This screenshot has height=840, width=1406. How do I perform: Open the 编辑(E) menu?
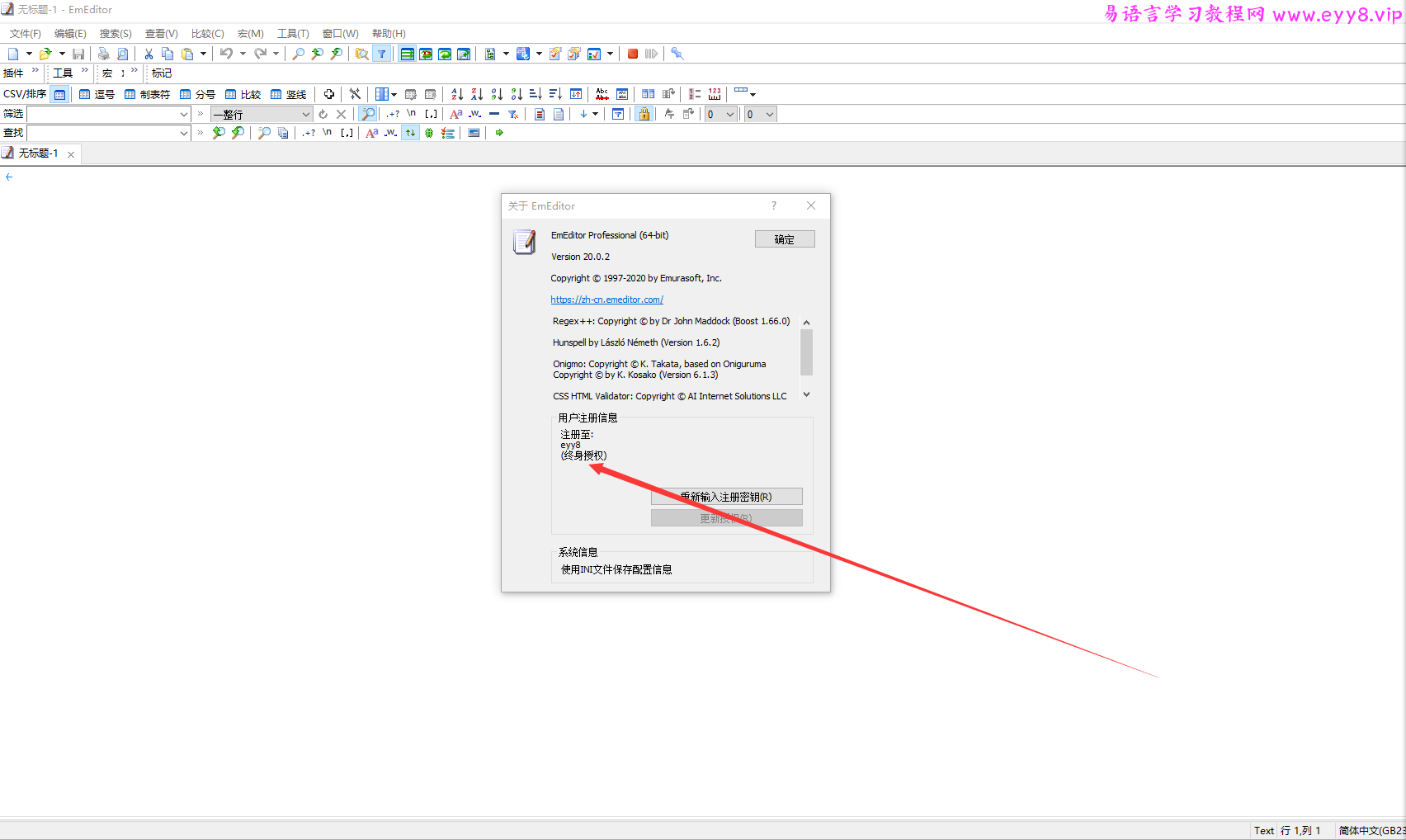(x=70, y=34)
